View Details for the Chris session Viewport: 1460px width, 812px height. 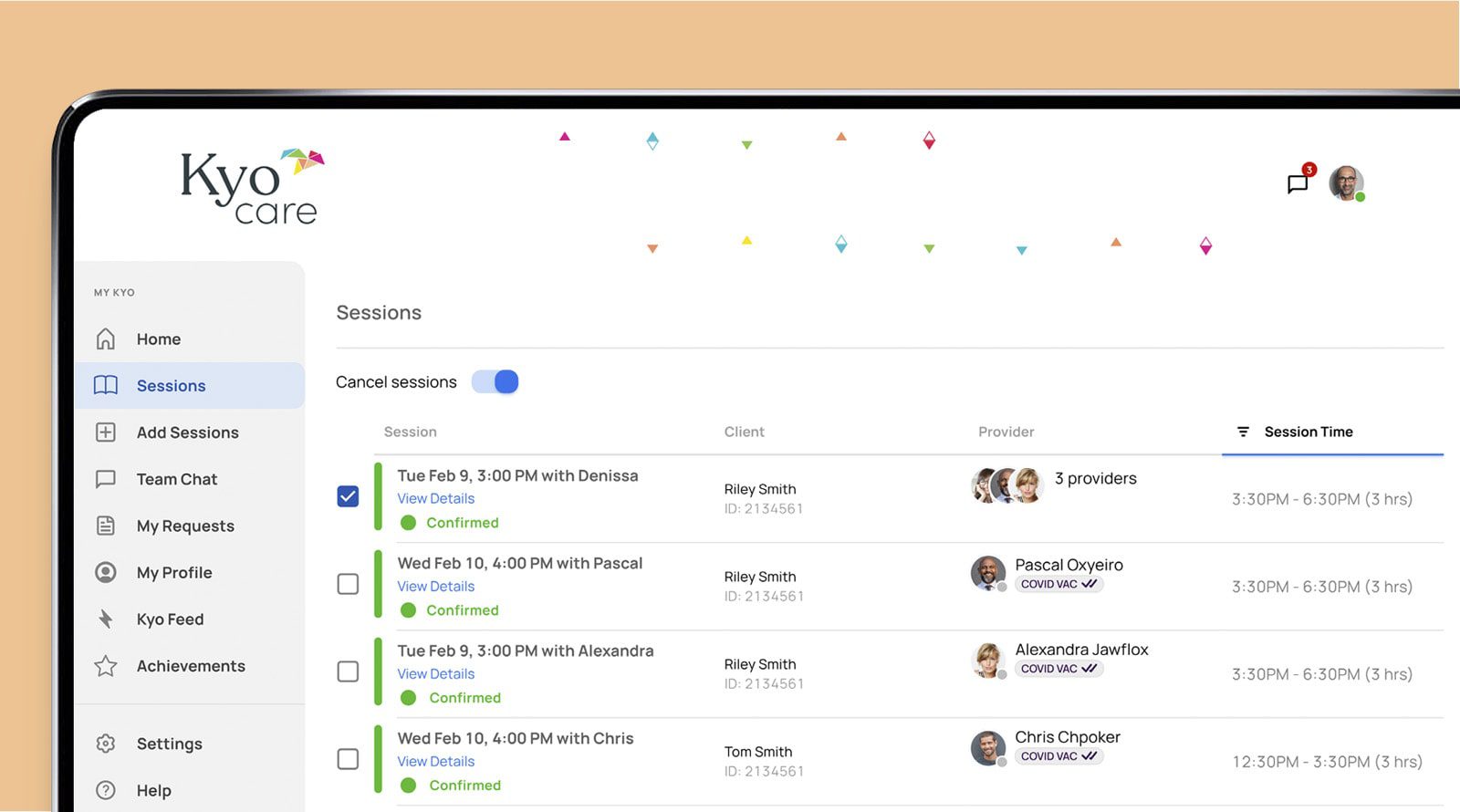[x=436, y=761]
